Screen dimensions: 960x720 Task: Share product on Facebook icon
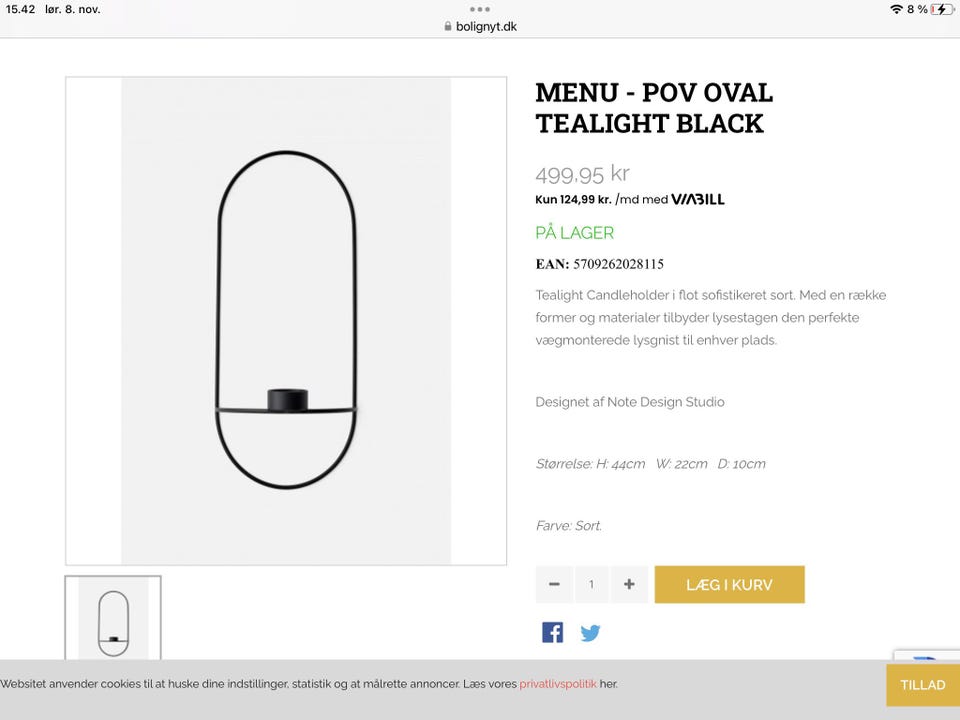pyautogui.click(x=552, y=632)
